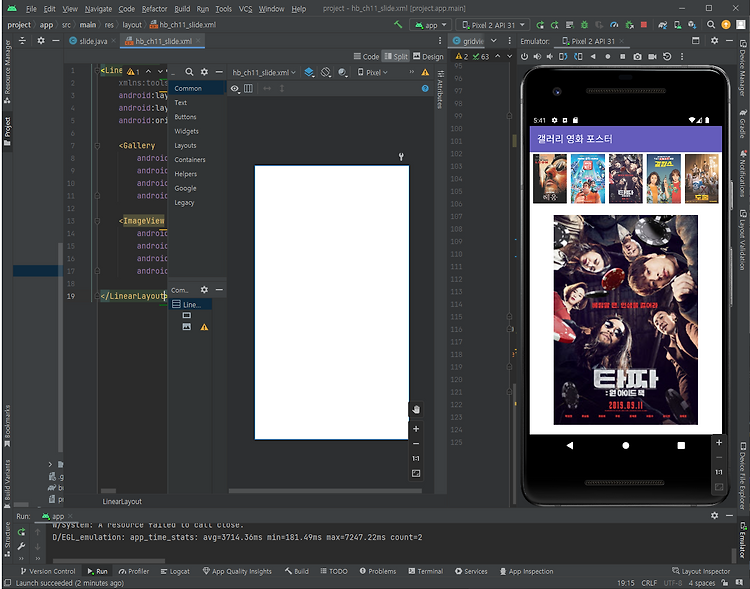
Task: Switch editor to Code view
Action: click(366, 56)
